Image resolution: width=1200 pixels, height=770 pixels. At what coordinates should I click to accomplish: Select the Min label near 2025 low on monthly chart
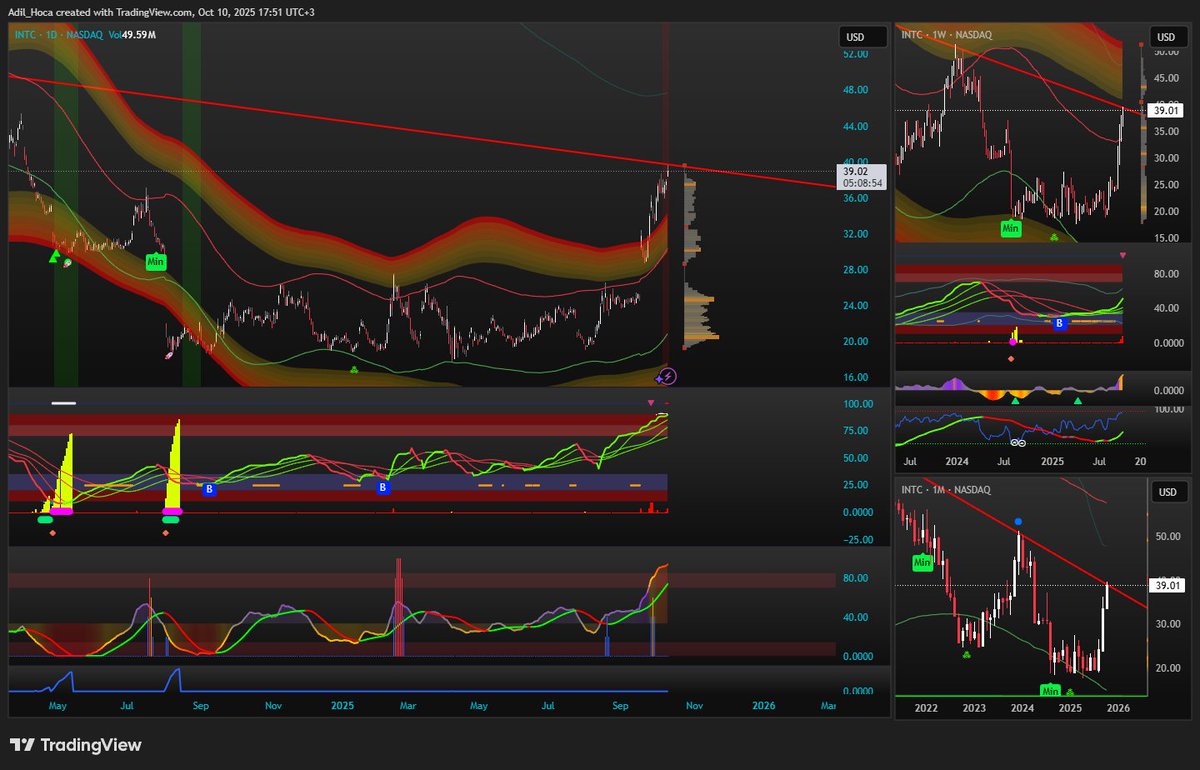(x=1050, y=689)
